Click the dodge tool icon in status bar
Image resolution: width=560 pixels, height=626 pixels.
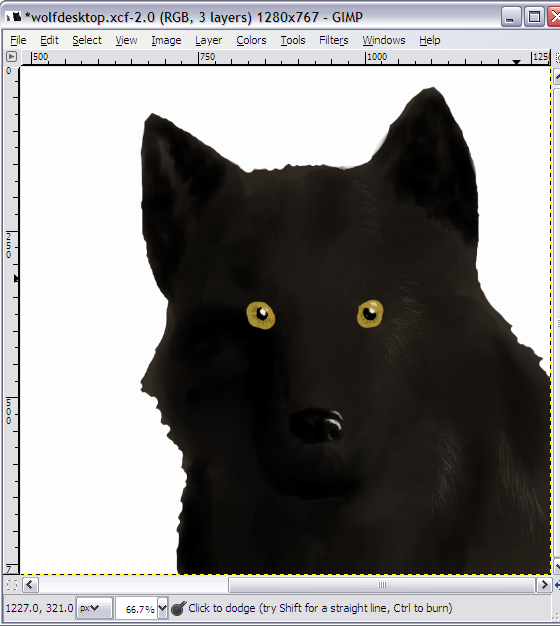pos(178,608)
